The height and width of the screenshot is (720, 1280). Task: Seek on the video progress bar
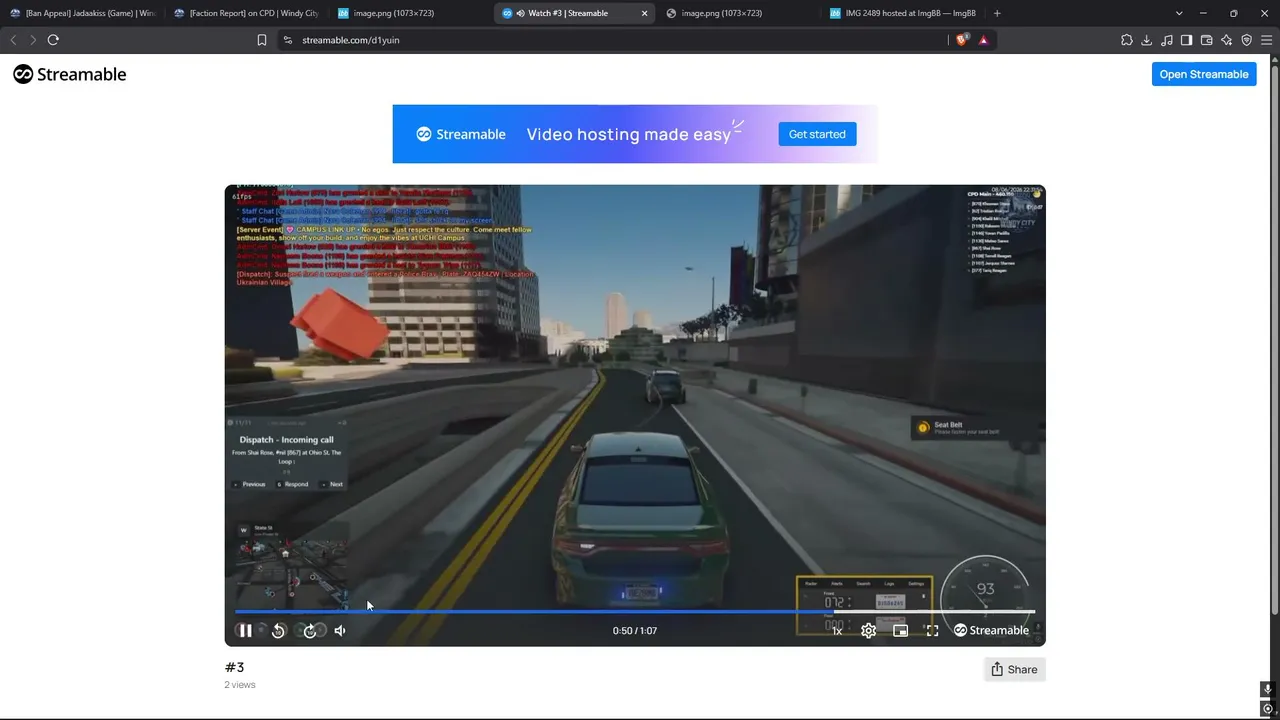coord(635,611)
